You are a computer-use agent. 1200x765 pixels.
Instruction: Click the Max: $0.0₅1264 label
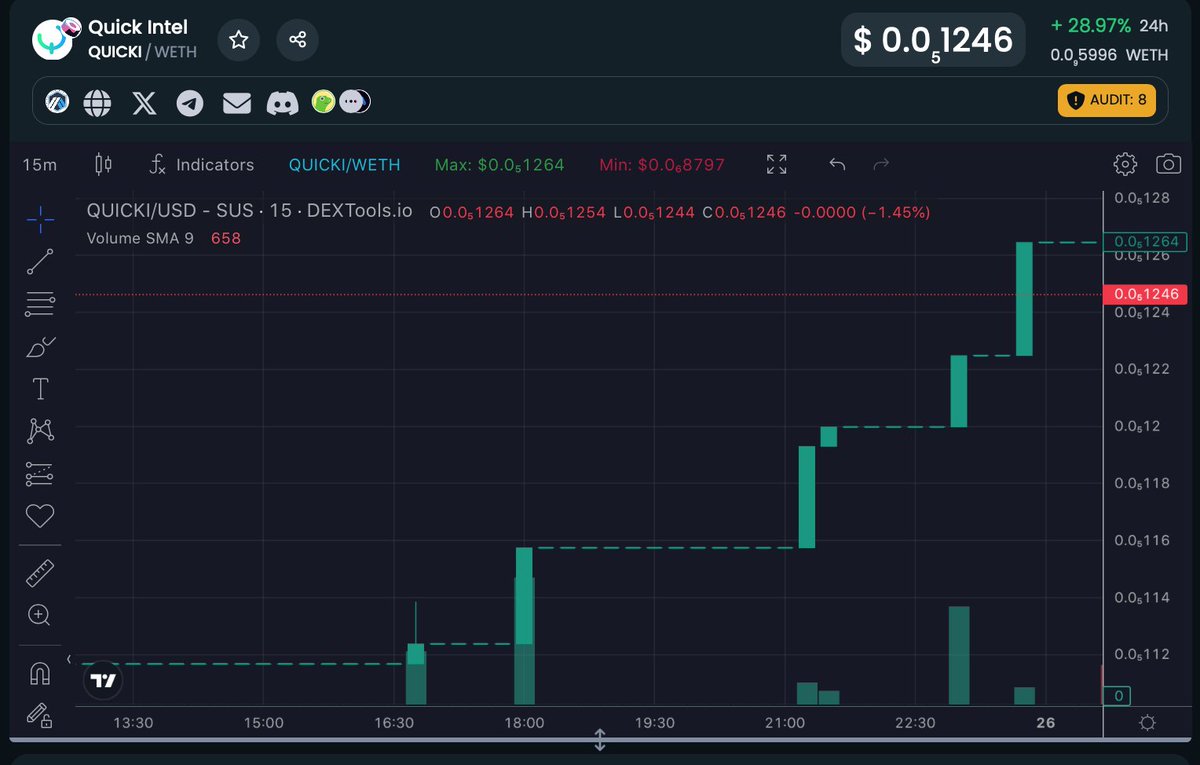tap(499, 165)
